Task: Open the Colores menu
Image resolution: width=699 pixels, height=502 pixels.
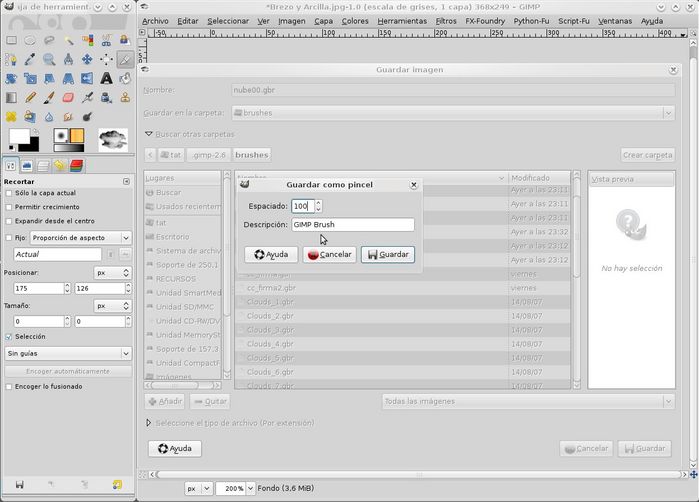Action: click(355, 21)
